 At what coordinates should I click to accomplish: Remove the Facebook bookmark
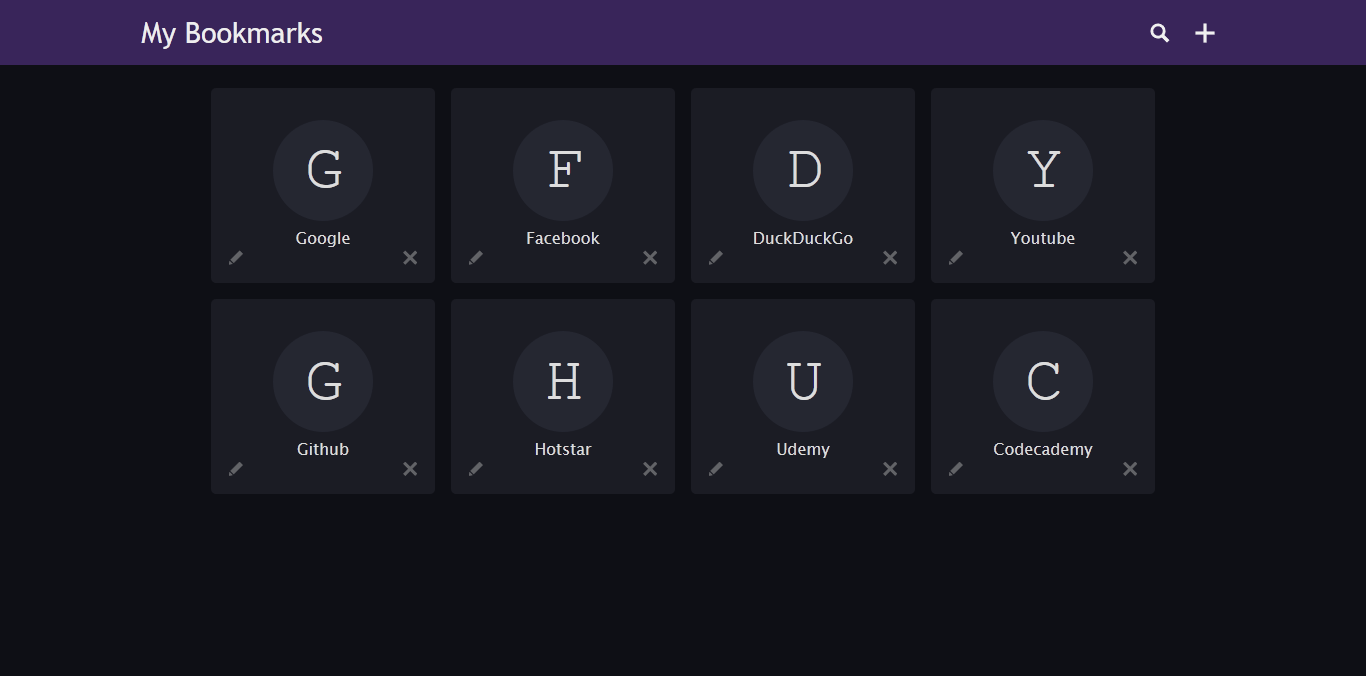[650, 258]
